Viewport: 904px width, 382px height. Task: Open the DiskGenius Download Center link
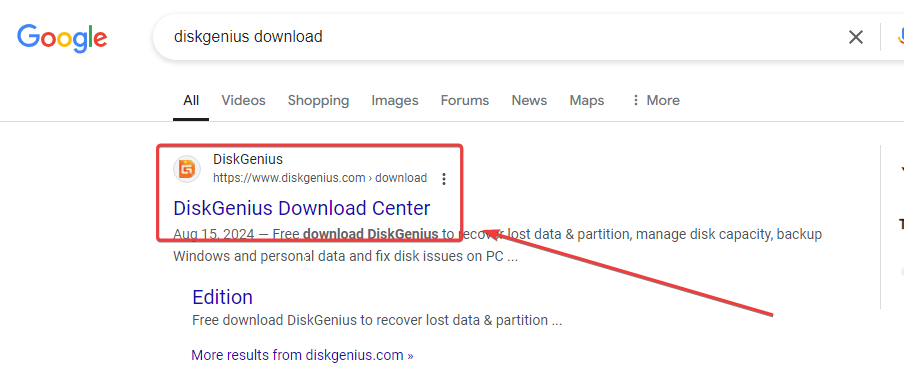click(302, 208)
